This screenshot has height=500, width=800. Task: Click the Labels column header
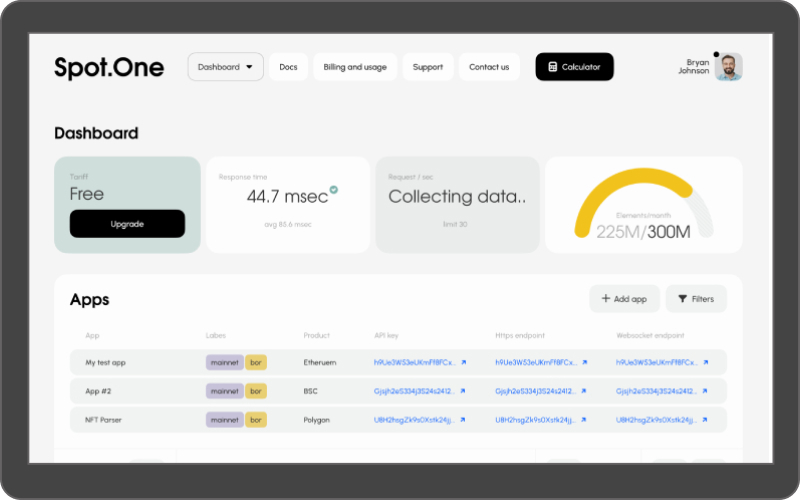coord(215,335)
